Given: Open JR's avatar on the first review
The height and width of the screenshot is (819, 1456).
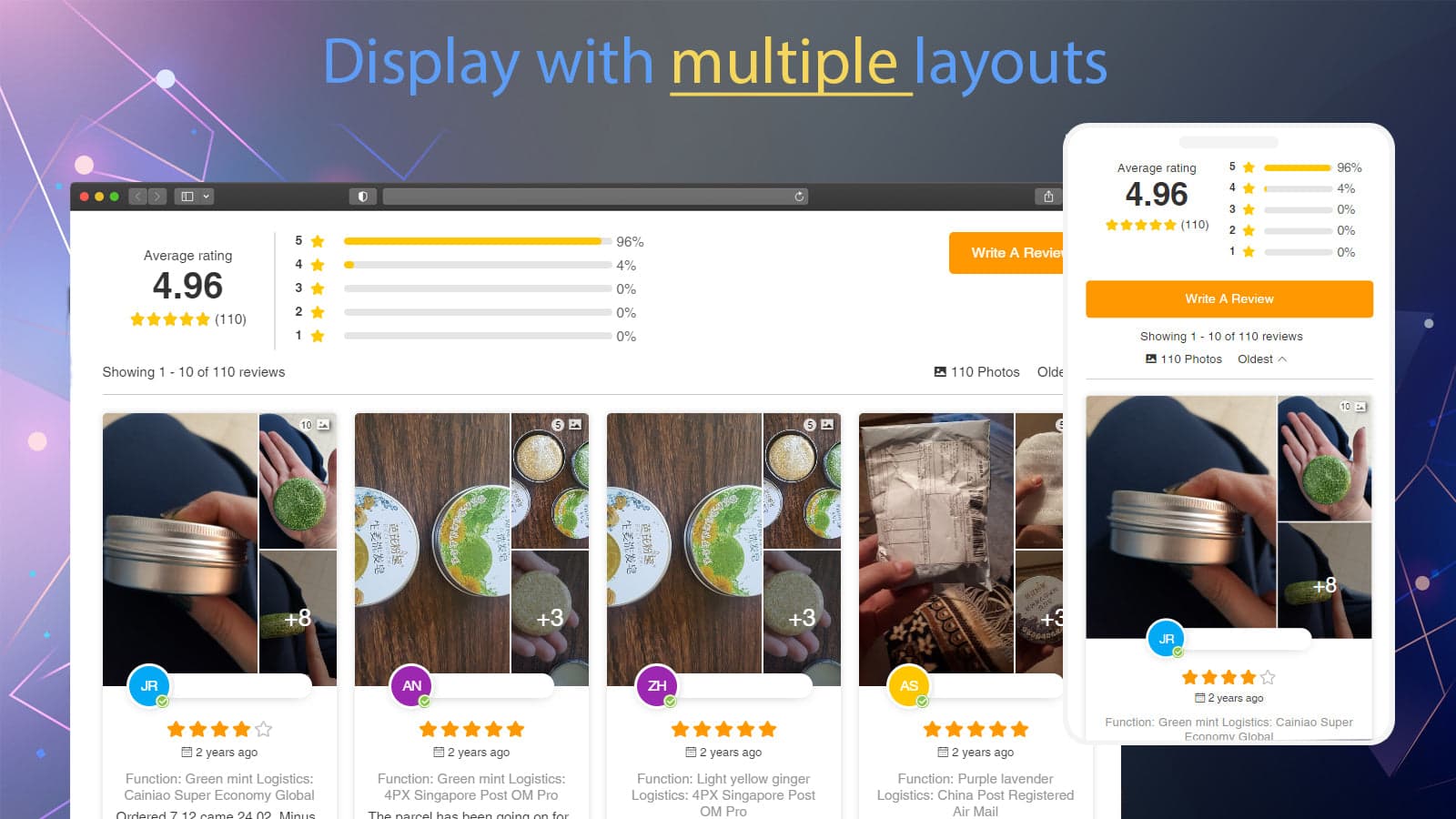Looking at the screenshot, I should (x=147, y=685).
